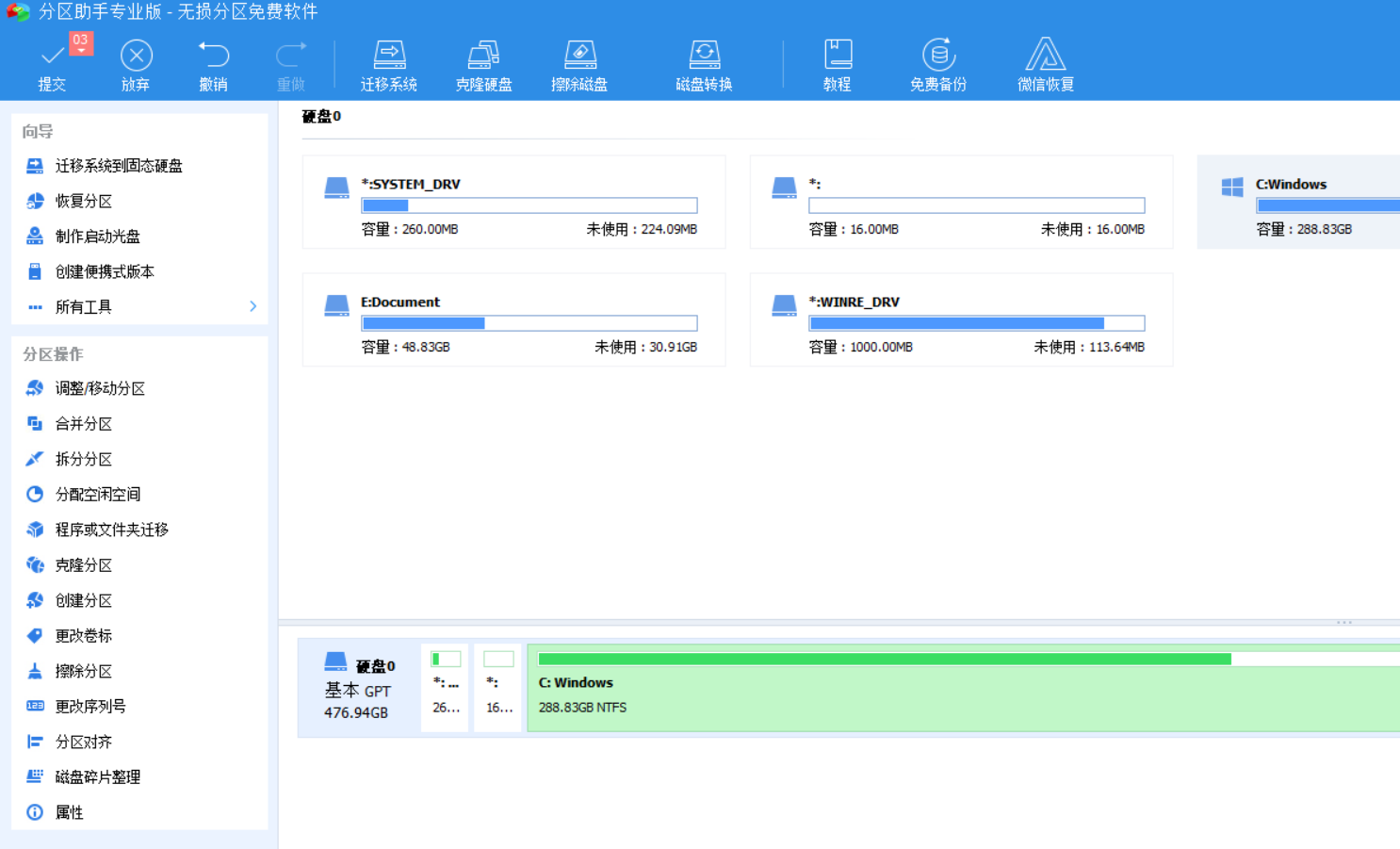Choose 属性 text in the sidebar
This screenshot has height=849, width=1400.
click(70, 812)
